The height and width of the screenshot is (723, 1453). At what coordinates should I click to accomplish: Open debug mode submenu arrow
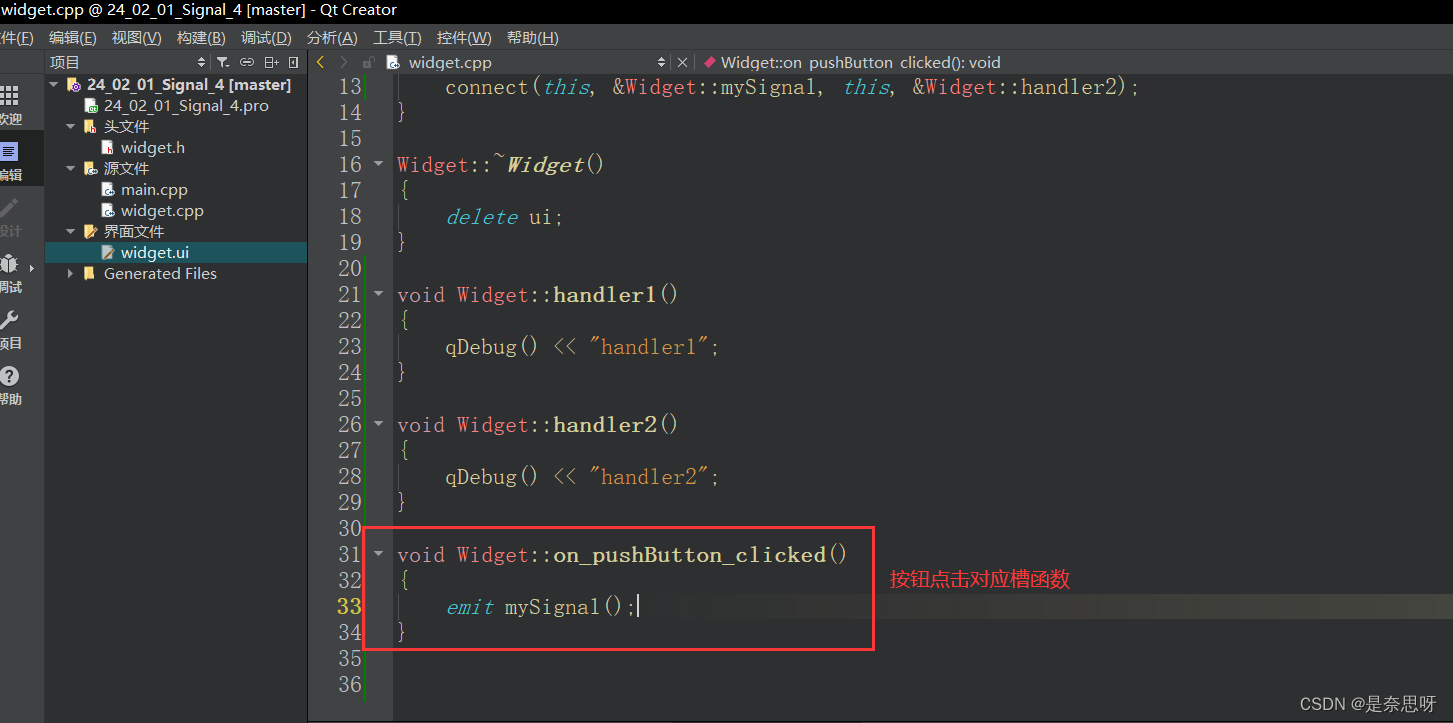pyautogui.click(x=31, y=268)
